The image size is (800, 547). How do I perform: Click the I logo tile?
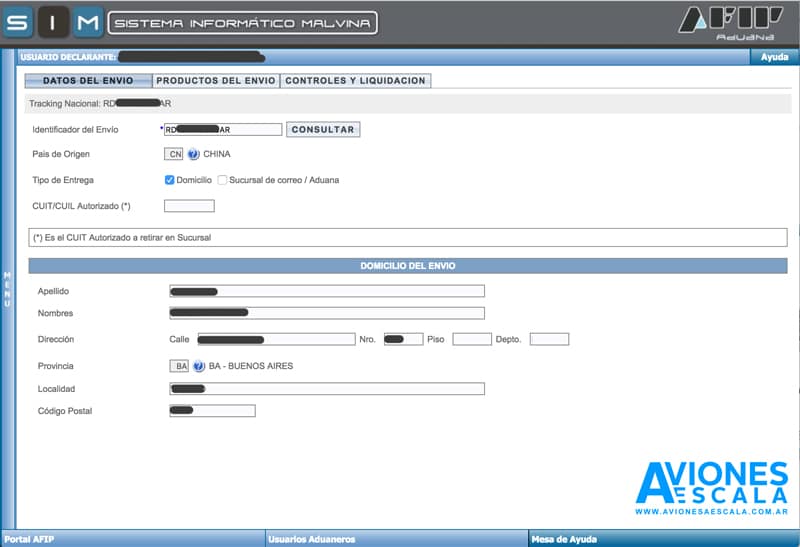click(x=53, y=23)
